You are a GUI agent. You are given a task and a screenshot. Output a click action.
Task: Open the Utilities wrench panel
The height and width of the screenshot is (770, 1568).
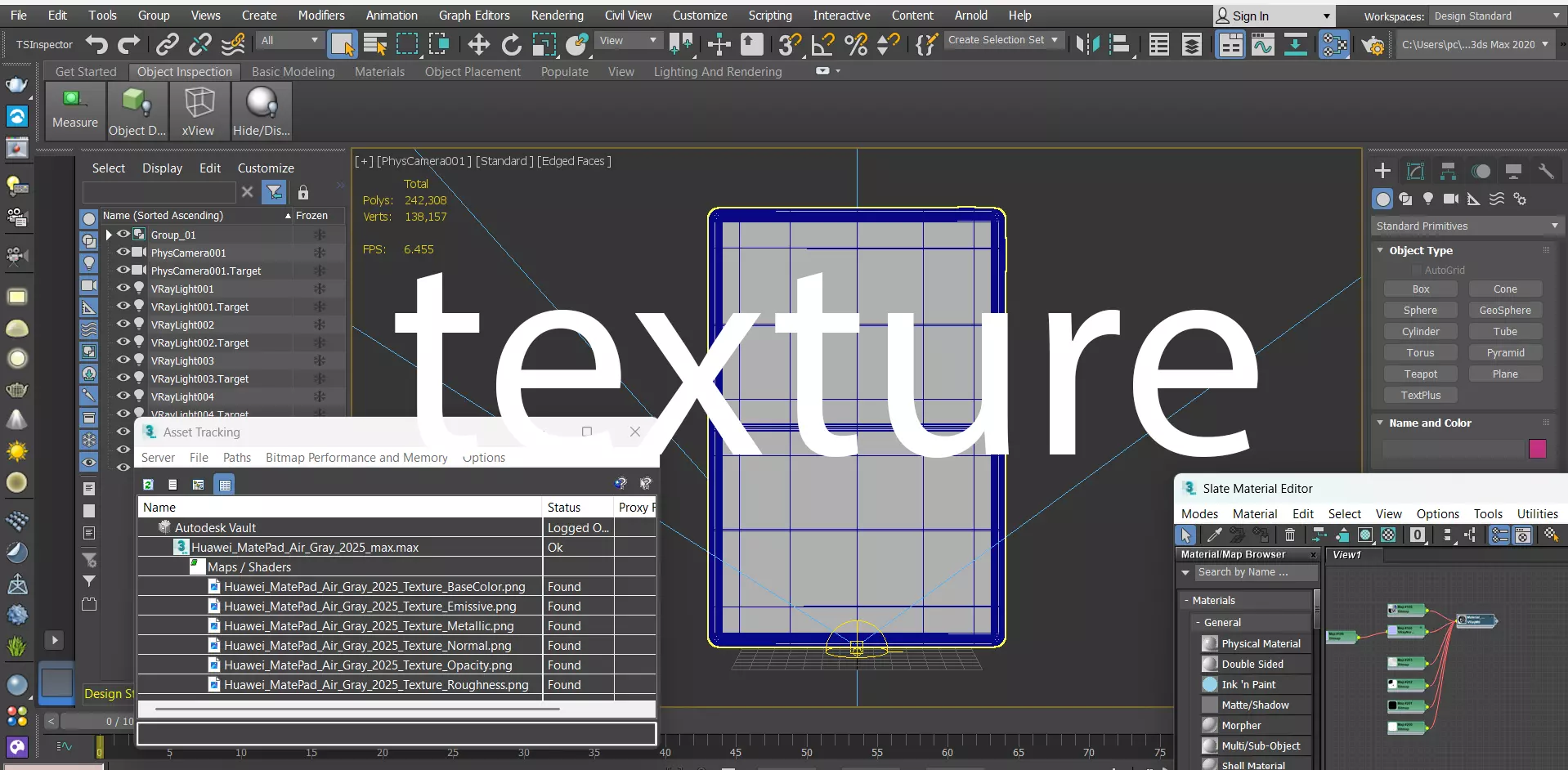(1546, 171)
